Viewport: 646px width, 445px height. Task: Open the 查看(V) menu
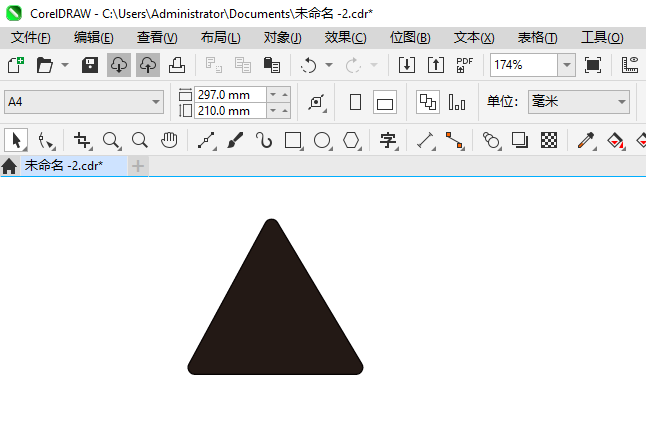pyautogui.click(x=157, y=38)
